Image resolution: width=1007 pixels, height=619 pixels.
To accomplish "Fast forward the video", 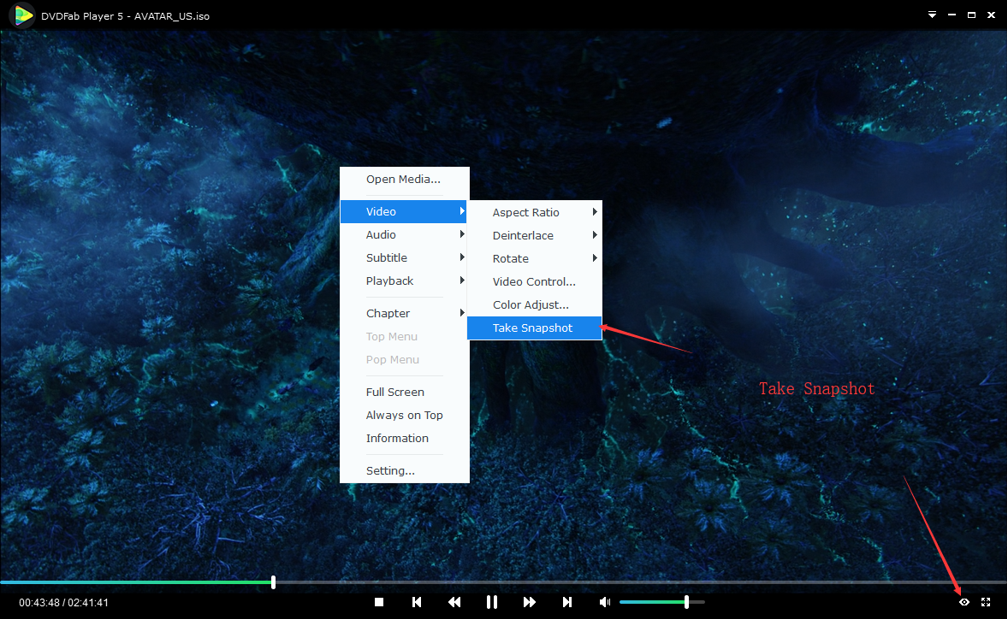I will click(529, 602).
